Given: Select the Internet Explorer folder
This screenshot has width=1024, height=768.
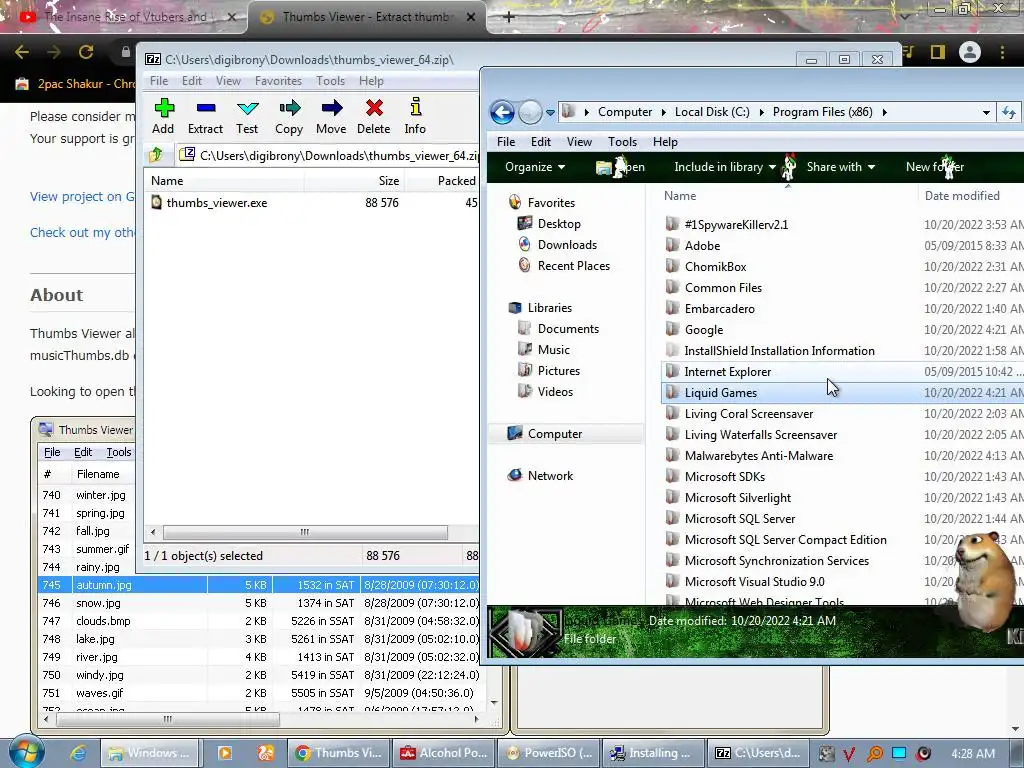Looking at the screenshot, I should click(728, 372).
